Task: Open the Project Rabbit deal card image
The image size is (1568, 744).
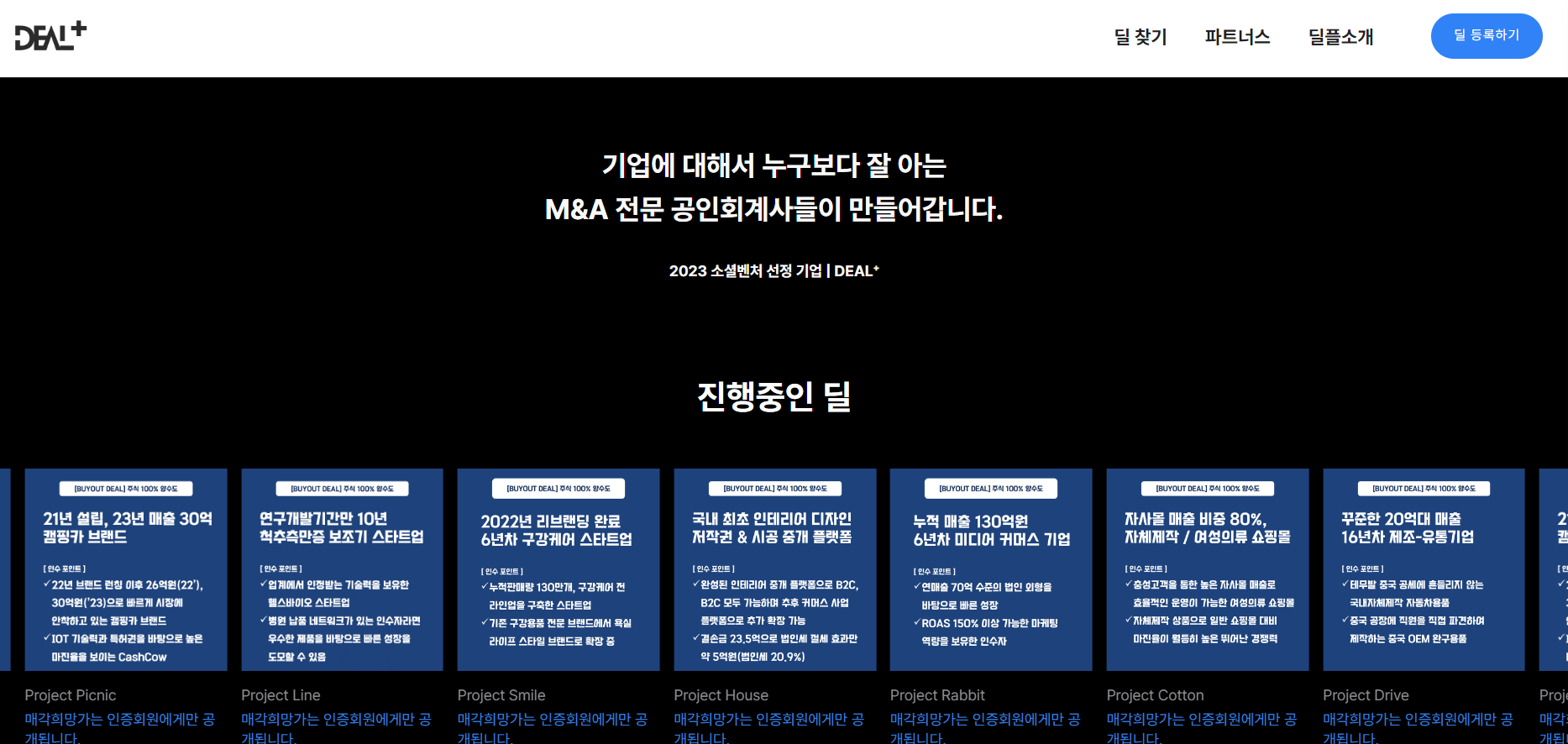Action: pyautogui.click(x=991, y=569)
